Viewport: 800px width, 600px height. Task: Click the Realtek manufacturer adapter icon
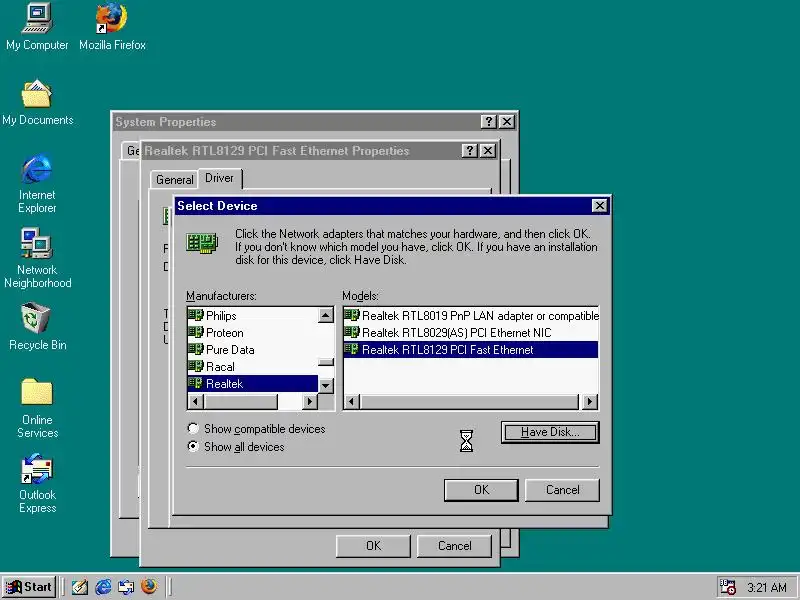[195, 383]
